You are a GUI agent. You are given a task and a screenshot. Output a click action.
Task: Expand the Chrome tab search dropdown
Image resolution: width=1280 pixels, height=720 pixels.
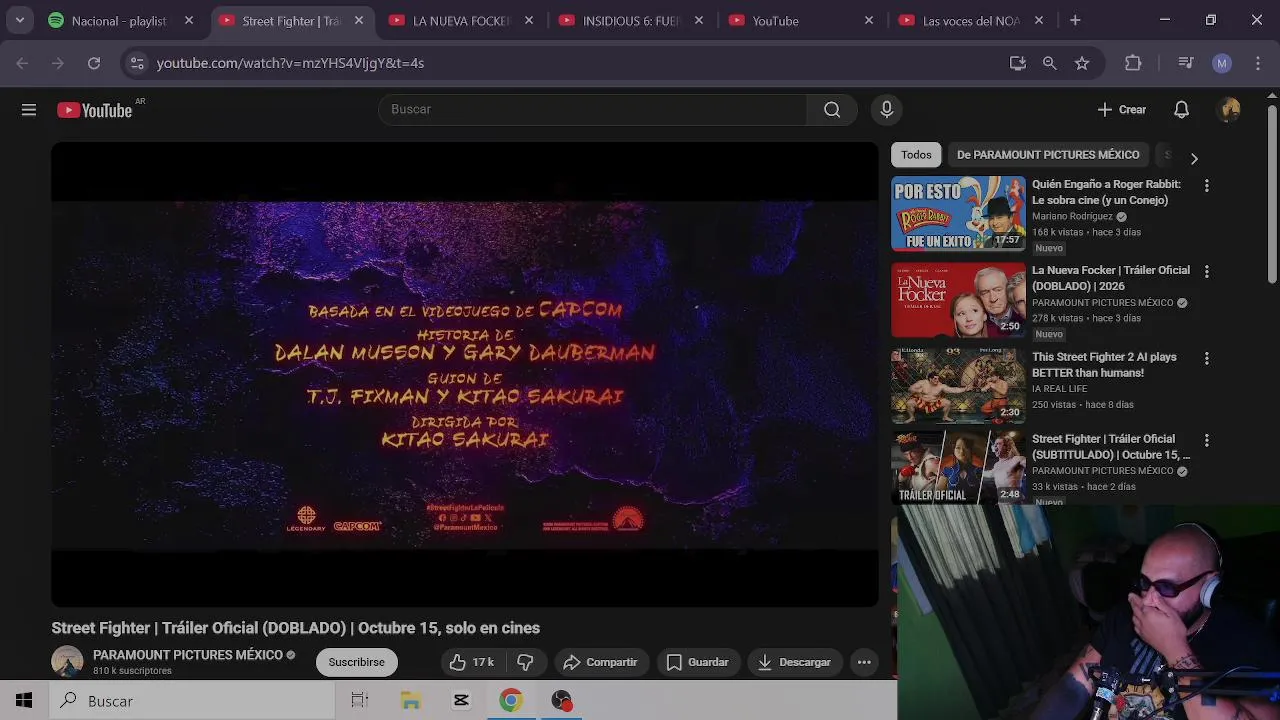pos(20,20)
